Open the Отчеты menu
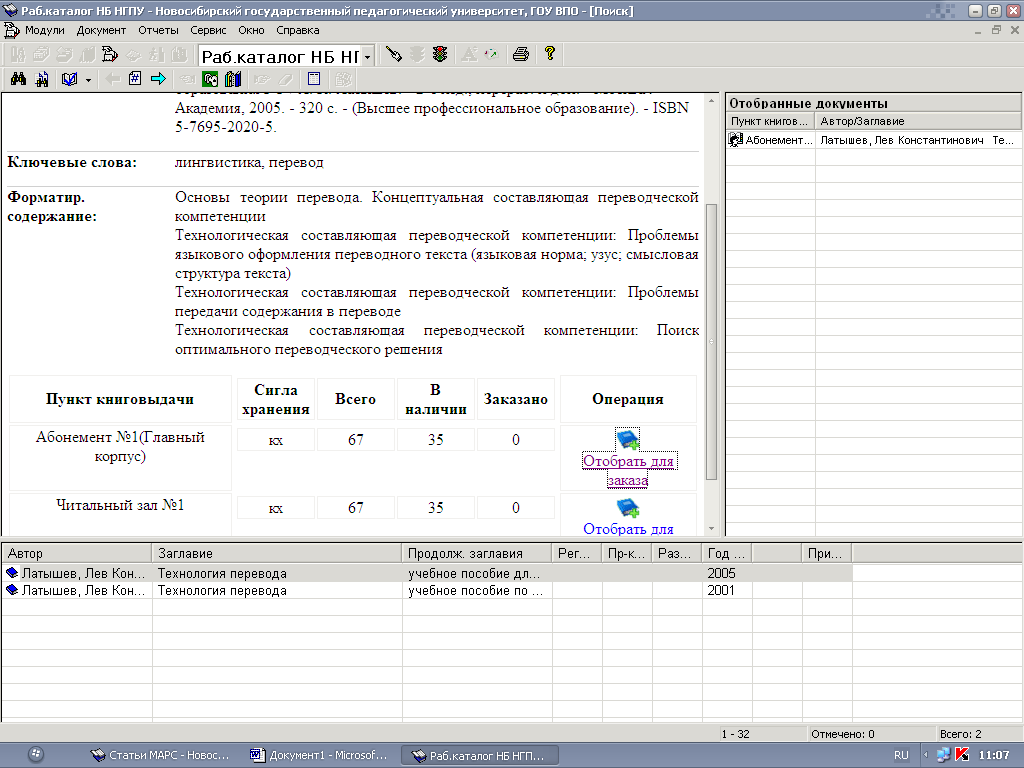Viewport: 1024px width, 768px height. point(158,30)
